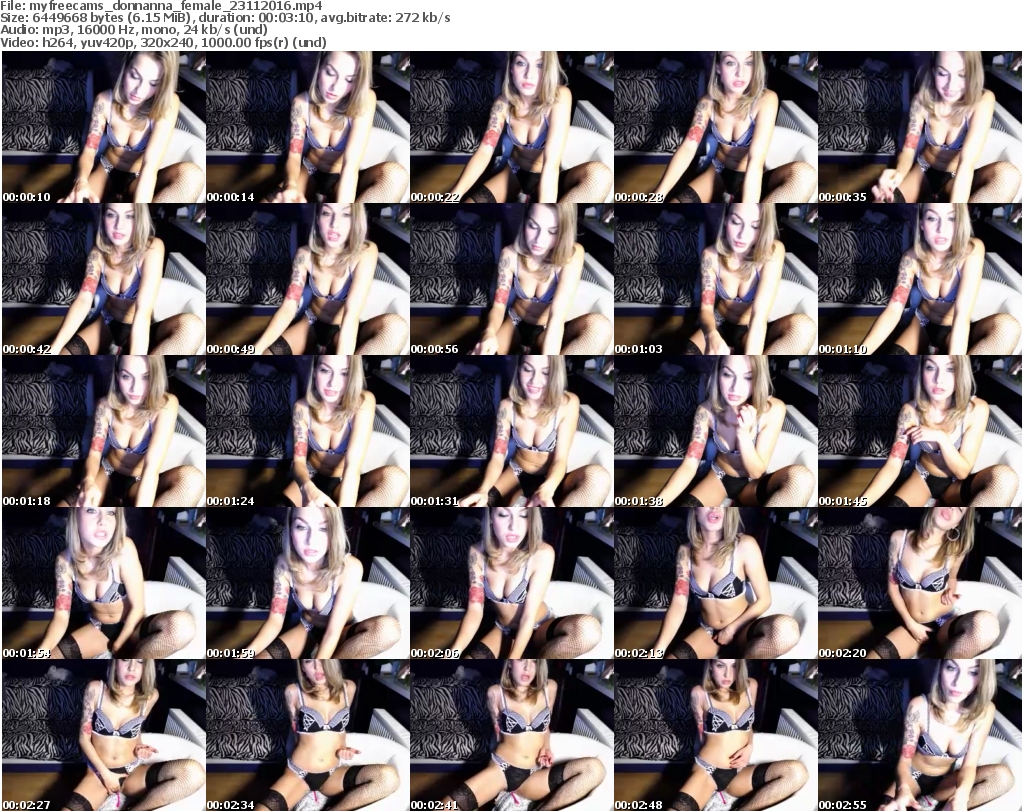Open the frame with timestamp 00:00:28

716,127
